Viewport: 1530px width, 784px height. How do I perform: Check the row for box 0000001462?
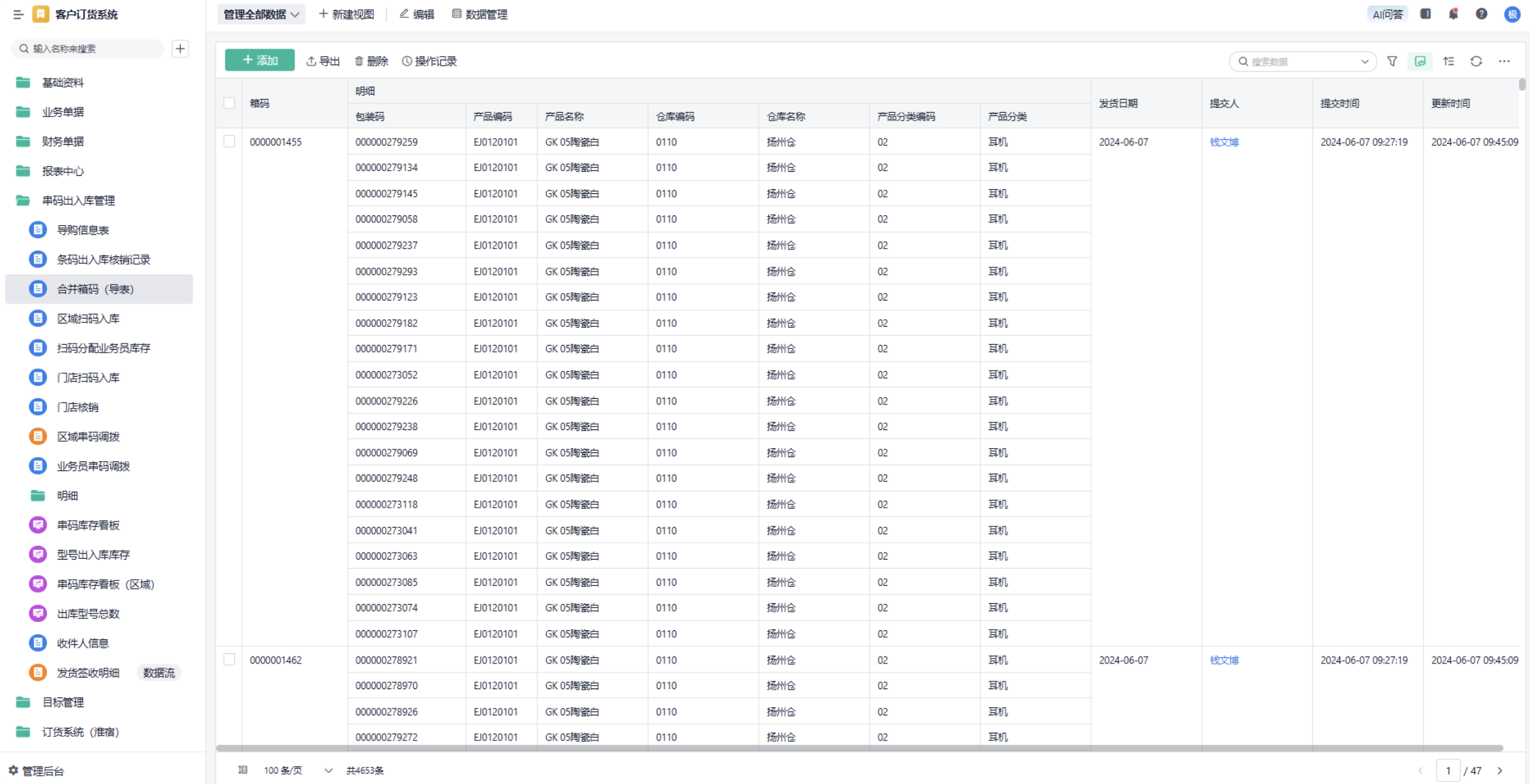point(229,659)
